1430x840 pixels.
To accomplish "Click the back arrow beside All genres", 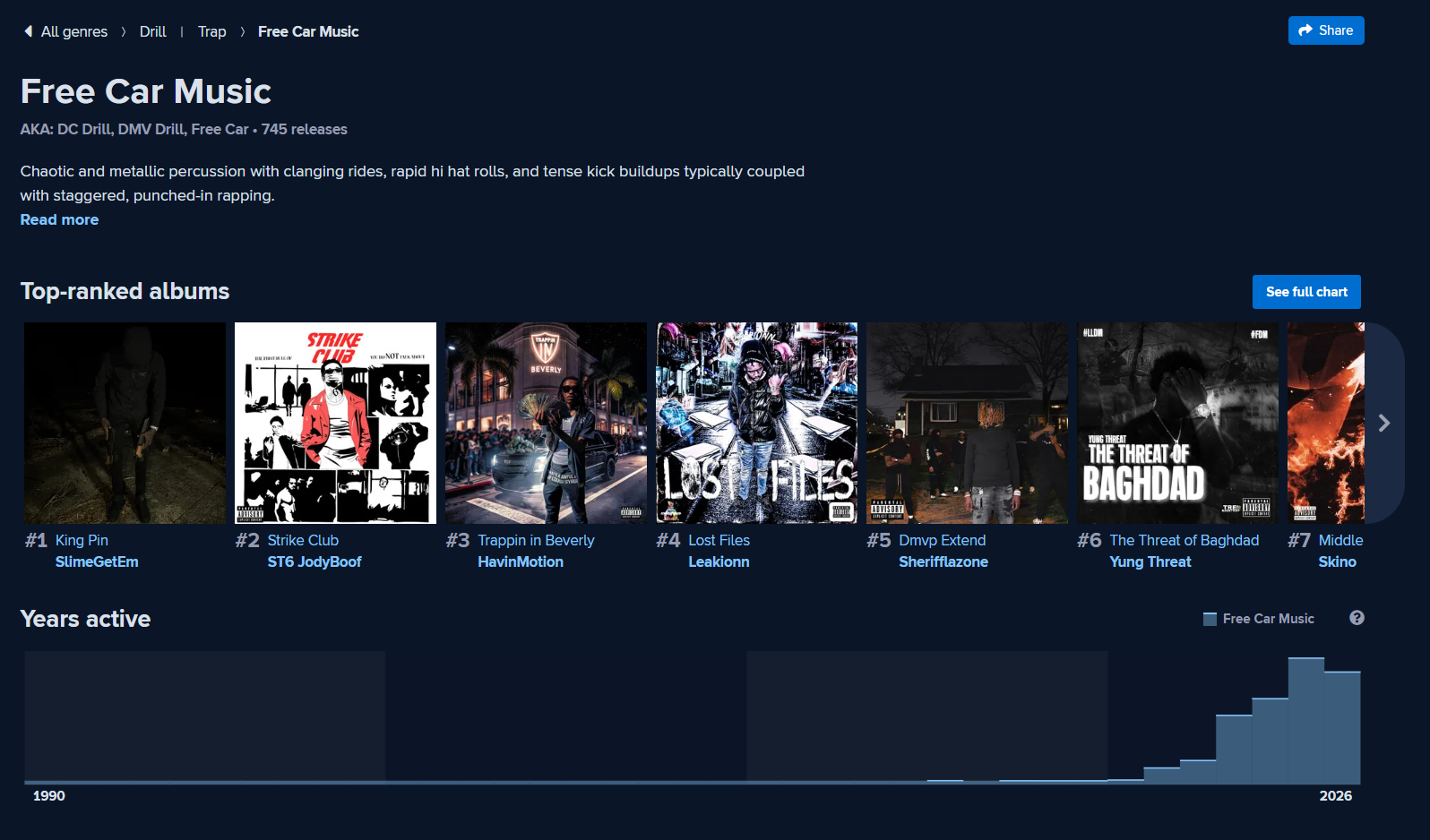I will click(28, 31).
